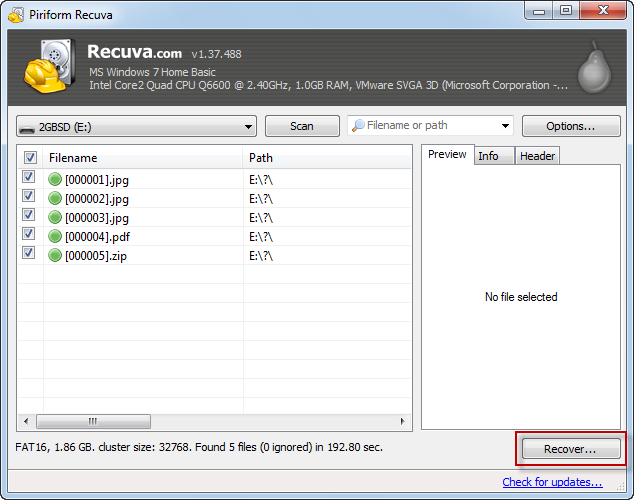Click the Recuva hard hat drive logo
The image size is (634, 500).
pos(49,66)
